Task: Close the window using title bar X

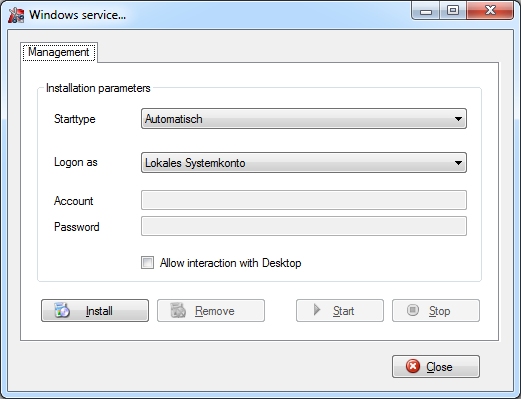Action: (490, 11)
